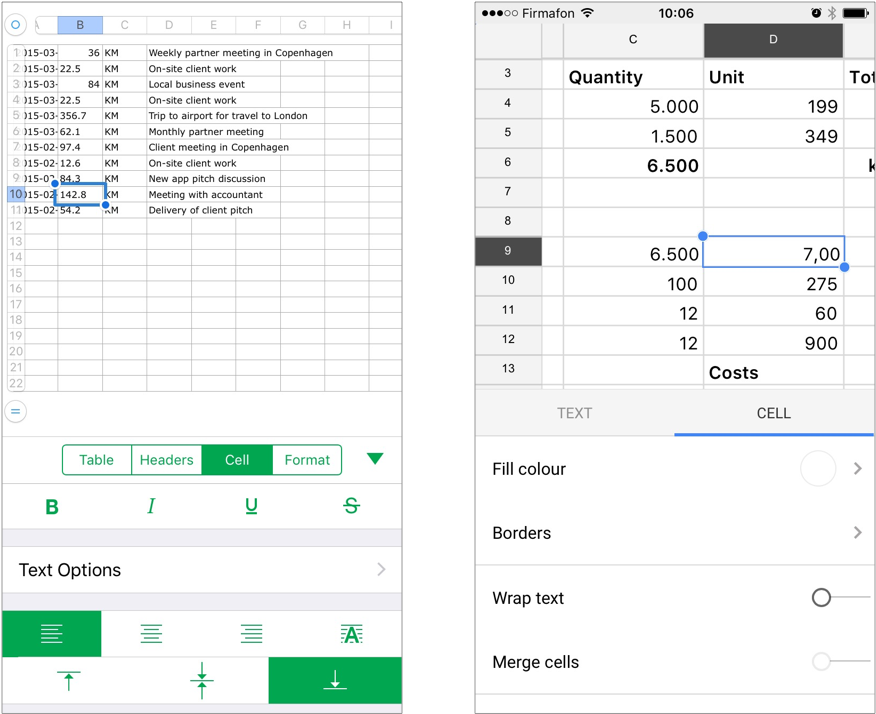Open Text Options via its chevron
Viewport: 876px width, 714px height.
tap(381, 569)
